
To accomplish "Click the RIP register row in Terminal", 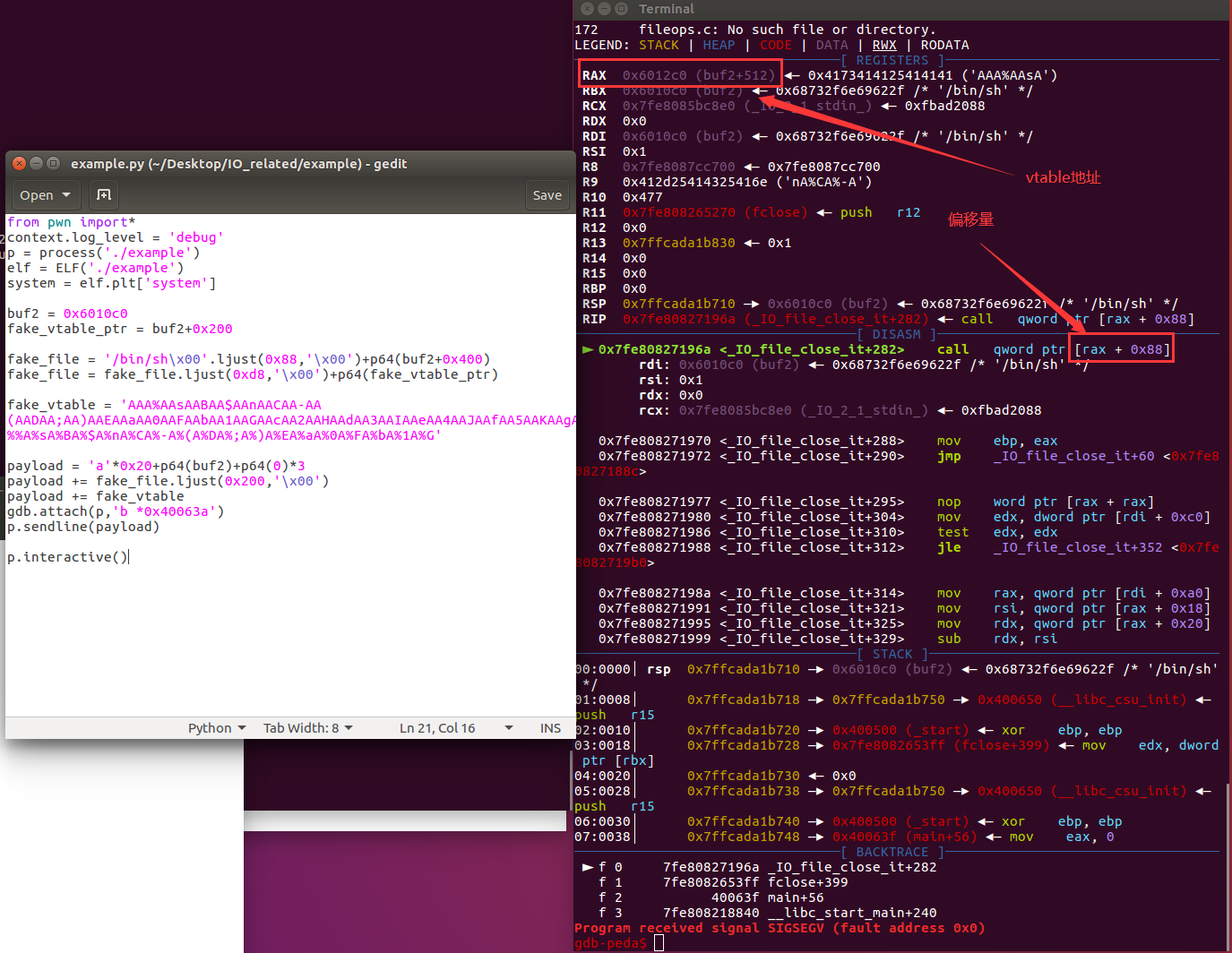I will pos(888,319).
